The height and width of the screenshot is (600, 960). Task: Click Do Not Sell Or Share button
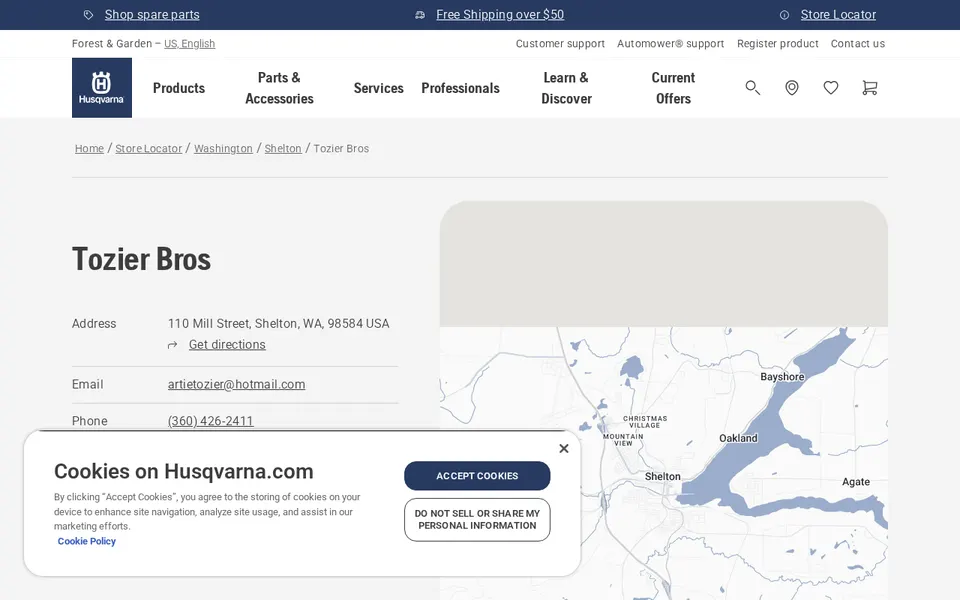tap(477, 520)
